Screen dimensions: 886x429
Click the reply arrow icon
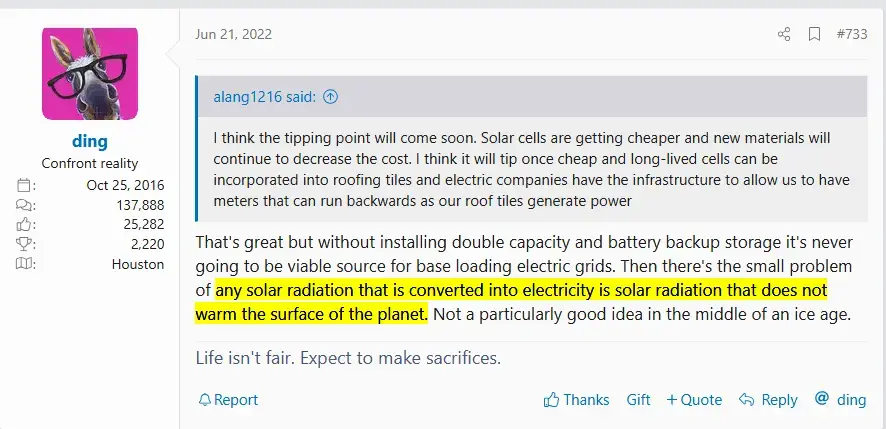(746, 400)
